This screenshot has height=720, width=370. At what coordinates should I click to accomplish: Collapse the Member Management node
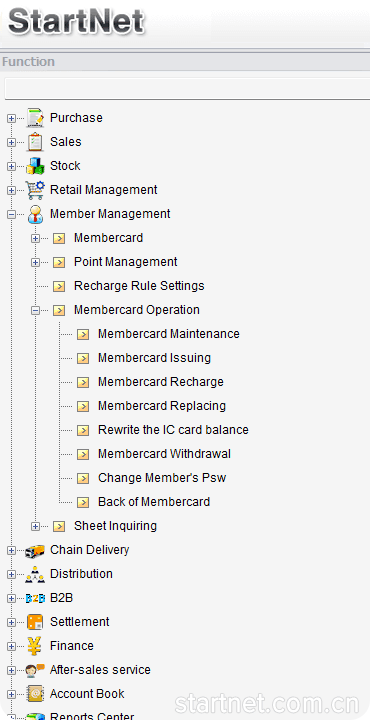tap(11, 214)
